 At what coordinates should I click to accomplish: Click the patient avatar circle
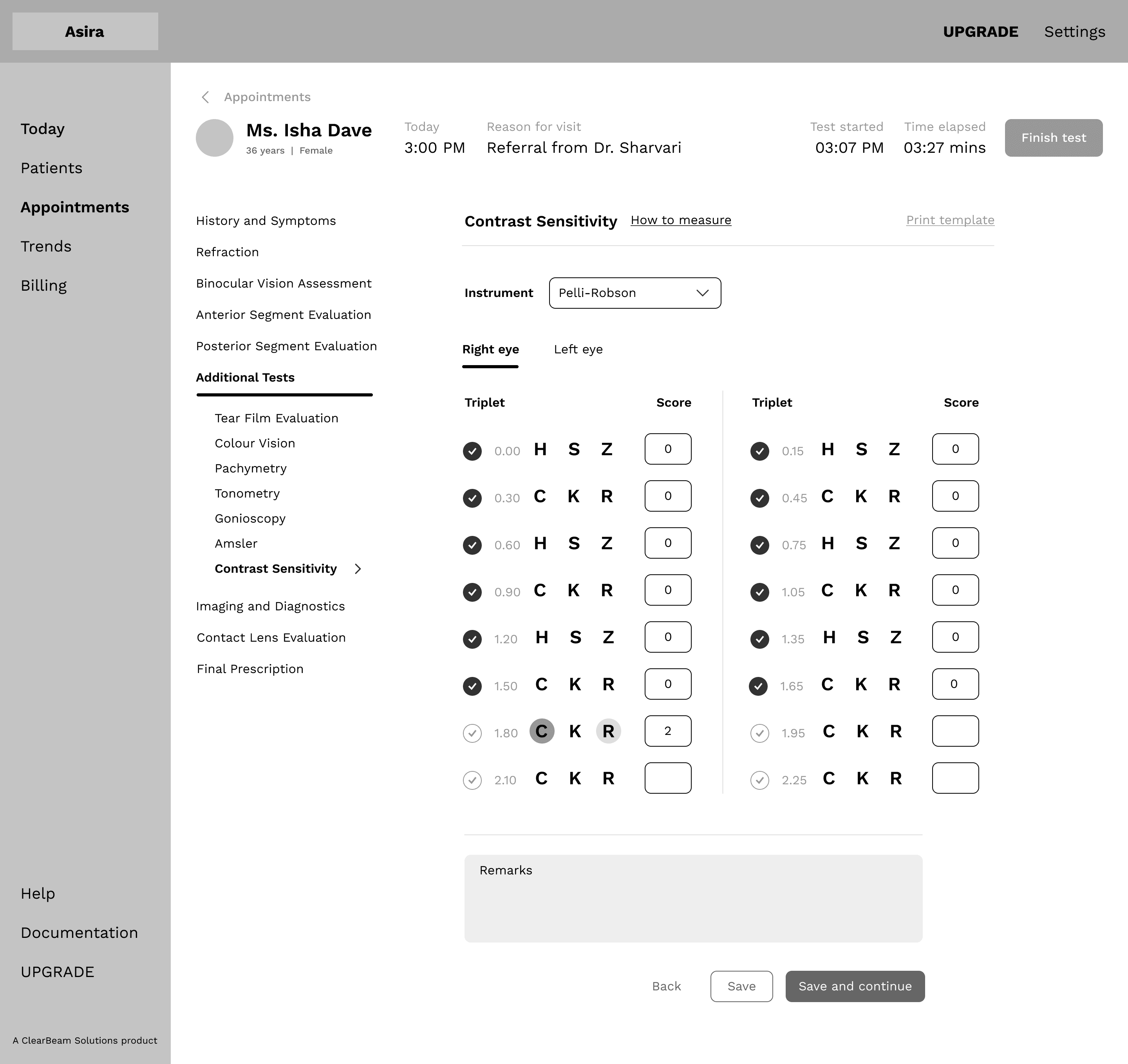(215, 138)
